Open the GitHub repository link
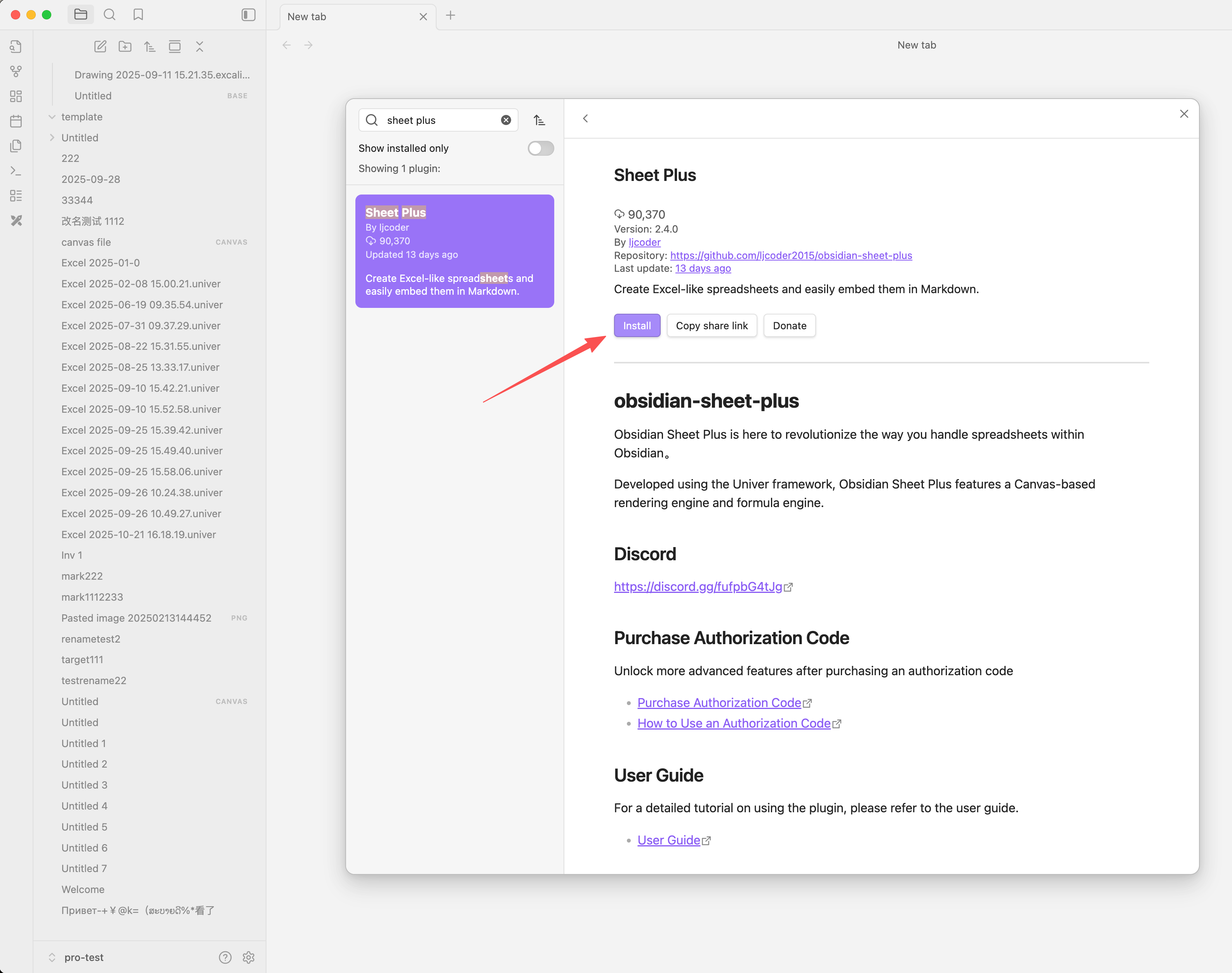This screenshot has height=973, width=1232. coord(790,255)
